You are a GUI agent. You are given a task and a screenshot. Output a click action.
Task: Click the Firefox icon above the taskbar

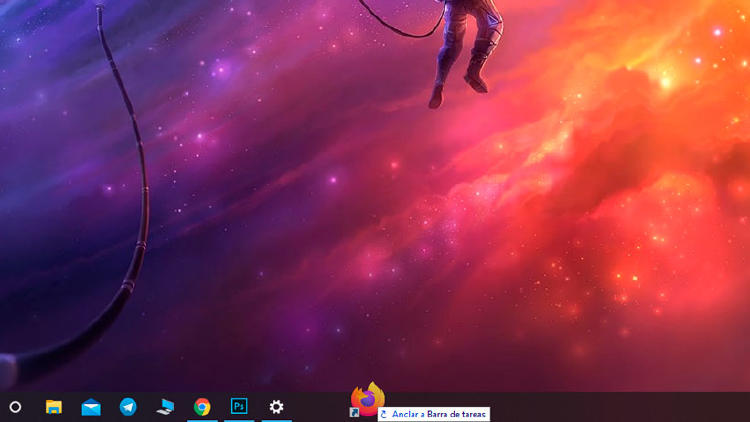[x=368, y=398]
